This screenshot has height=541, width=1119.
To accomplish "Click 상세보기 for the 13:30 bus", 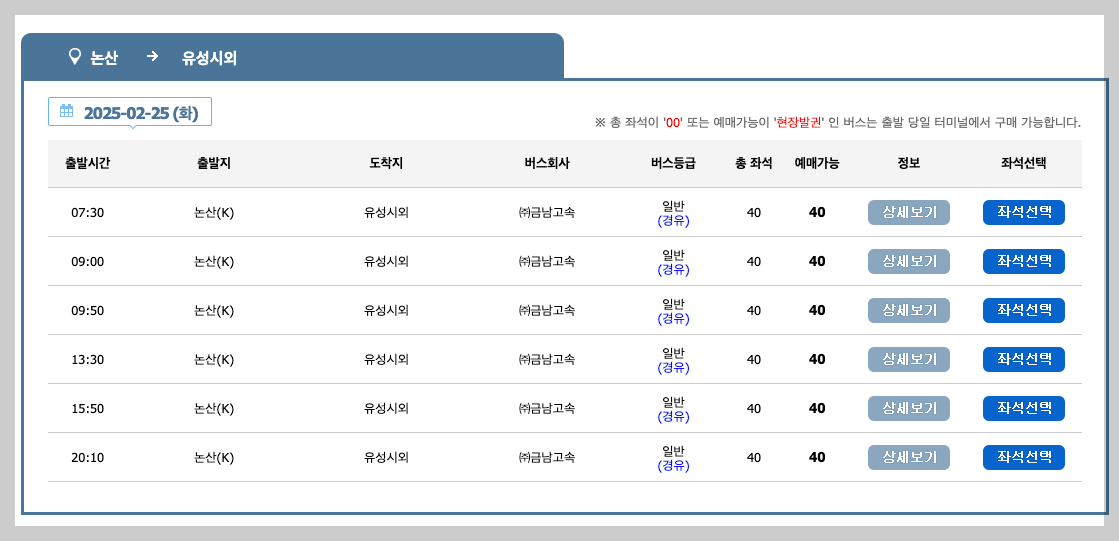I will [x=908, y=360].
